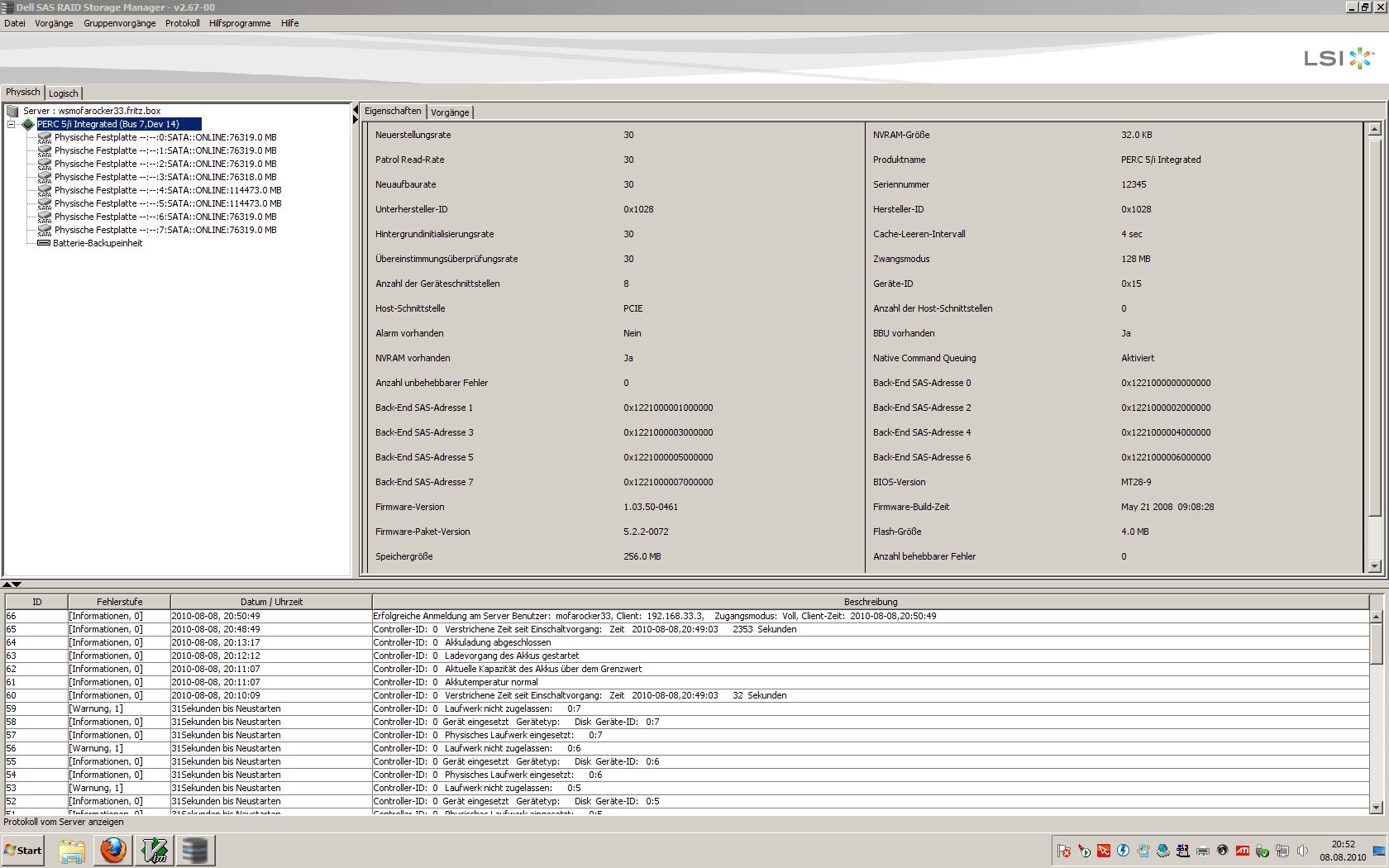Select the Eigenschaften tab
Image resolution: width=1389 pixels, height=868 pixels.
[393, 111]
